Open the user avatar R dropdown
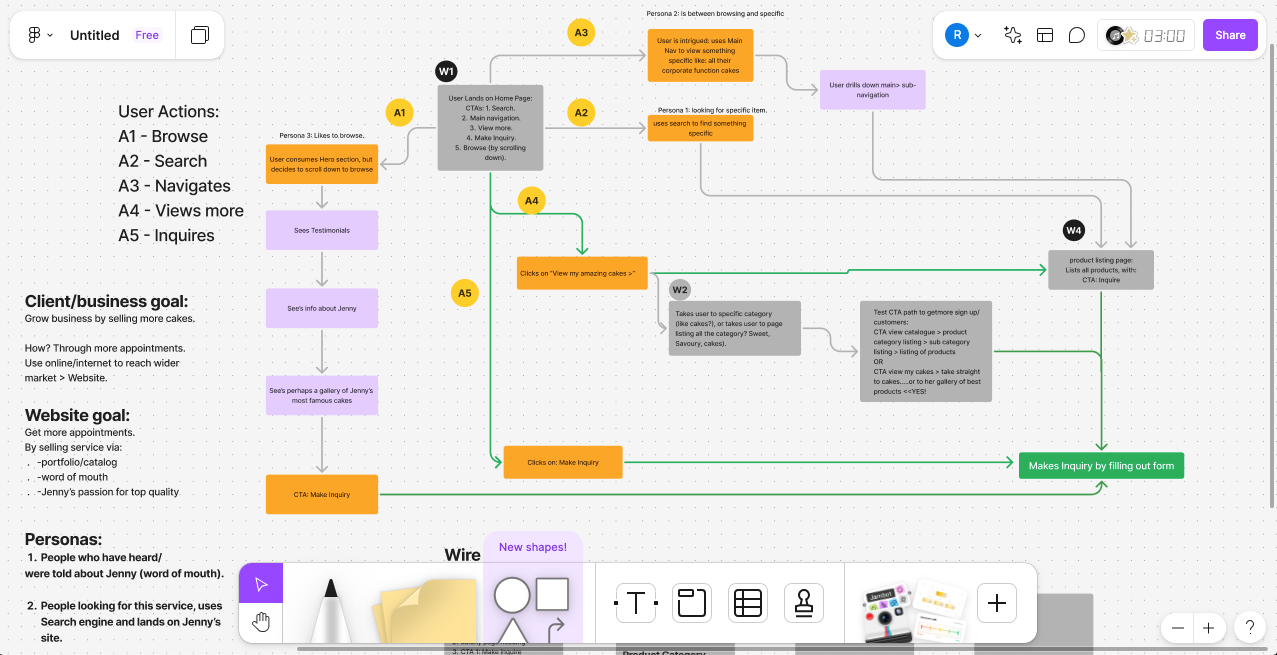Screen dimensions: 1277x655 [x=964, y=35]
